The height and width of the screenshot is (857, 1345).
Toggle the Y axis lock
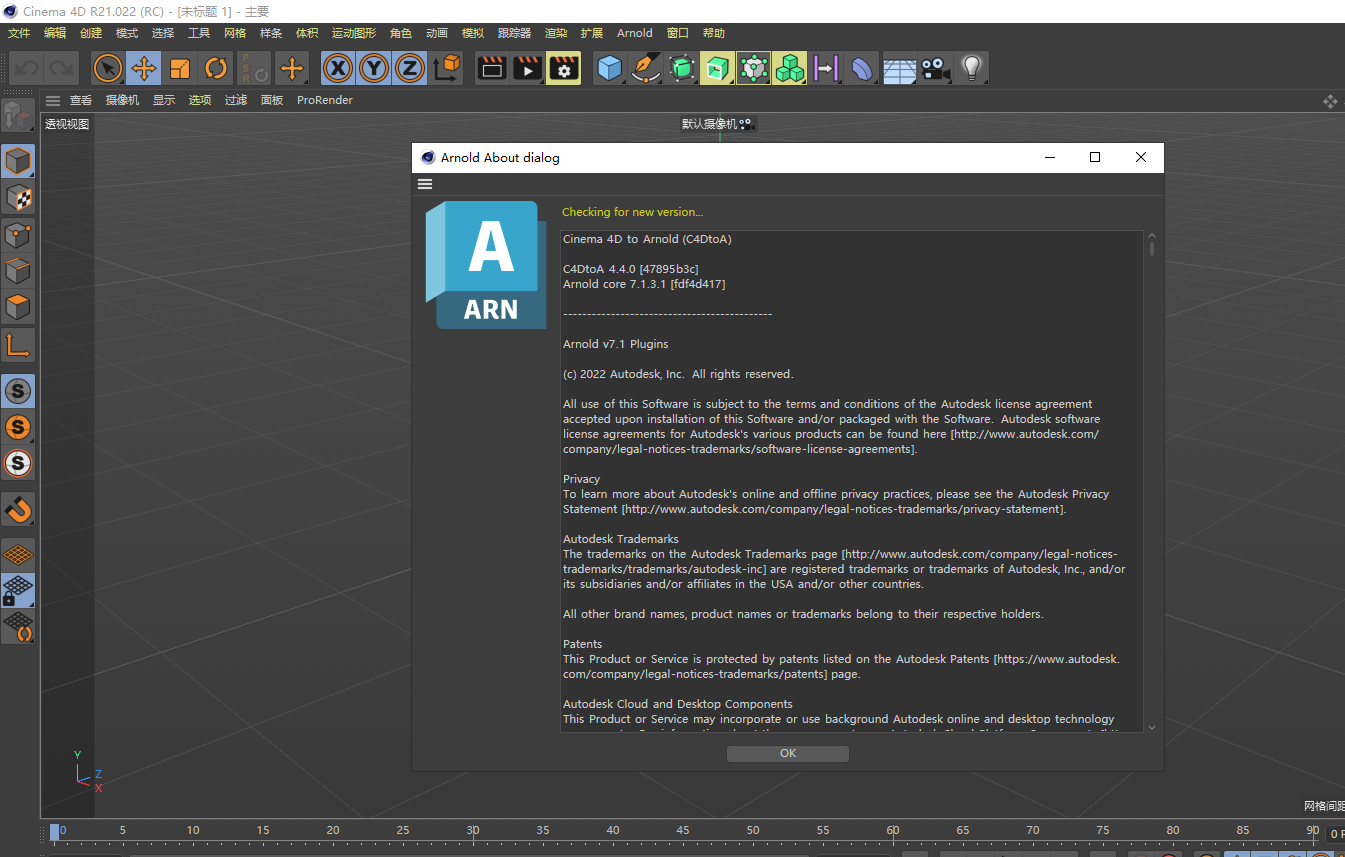pyautogui.click(x=373, y=68)
